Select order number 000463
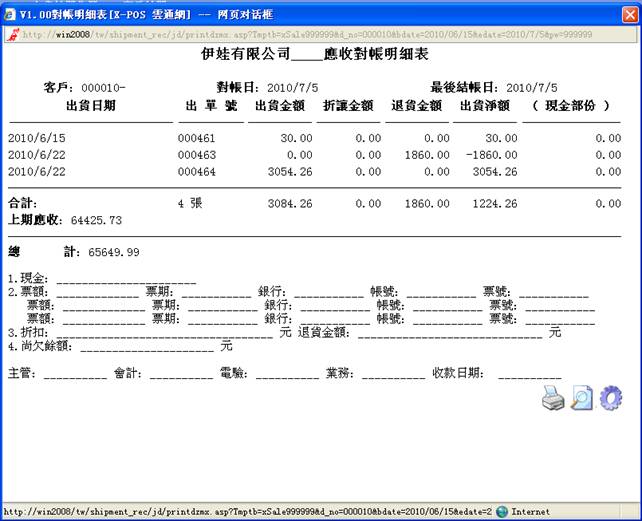 click(197, 155)
